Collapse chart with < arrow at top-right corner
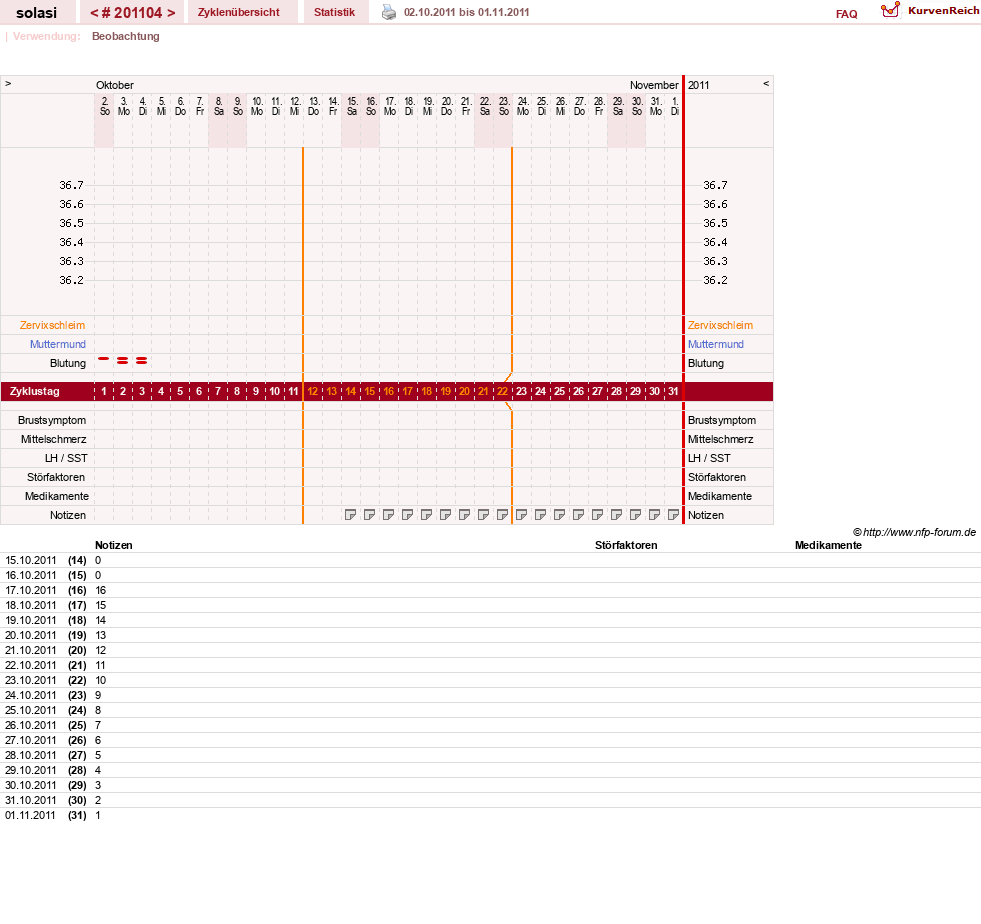 coord(766,83)
